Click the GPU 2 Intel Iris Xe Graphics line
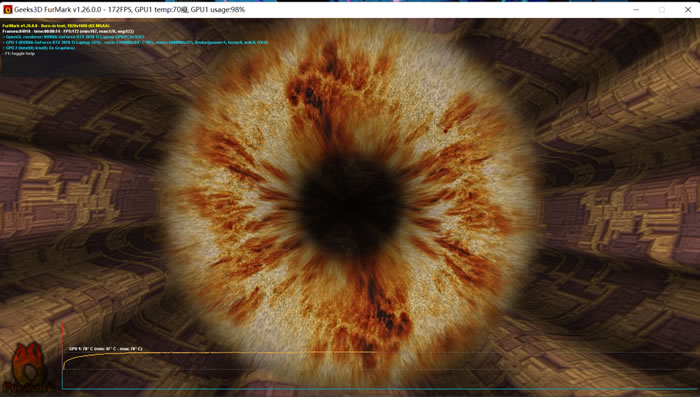Image resolution: width=700 pixels, height=397 pixels. point(39,48)
